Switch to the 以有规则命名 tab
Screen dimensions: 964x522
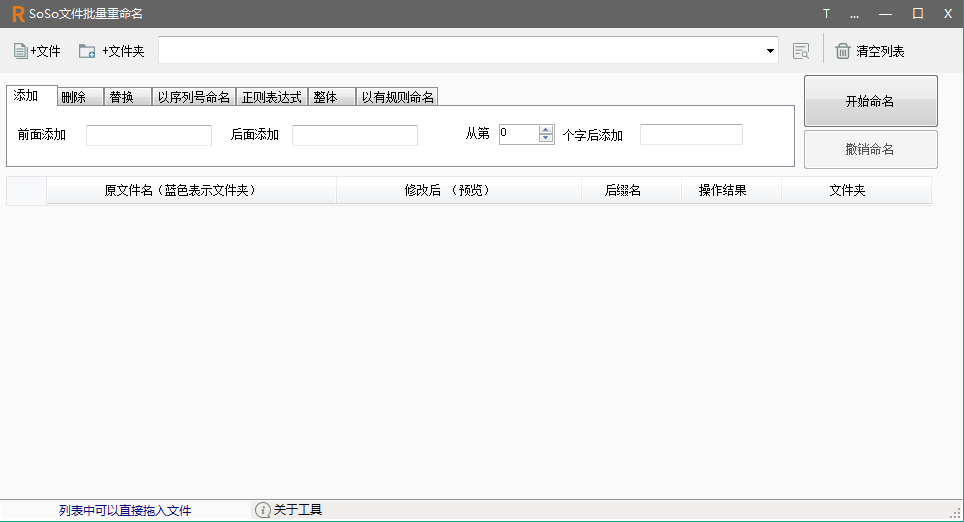pos(397,97)
